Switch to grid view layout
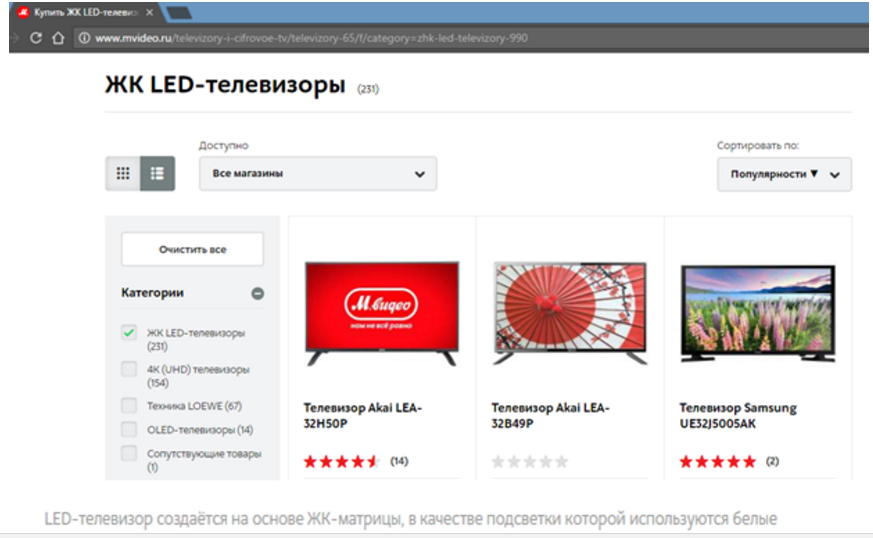 click(123, 173)
